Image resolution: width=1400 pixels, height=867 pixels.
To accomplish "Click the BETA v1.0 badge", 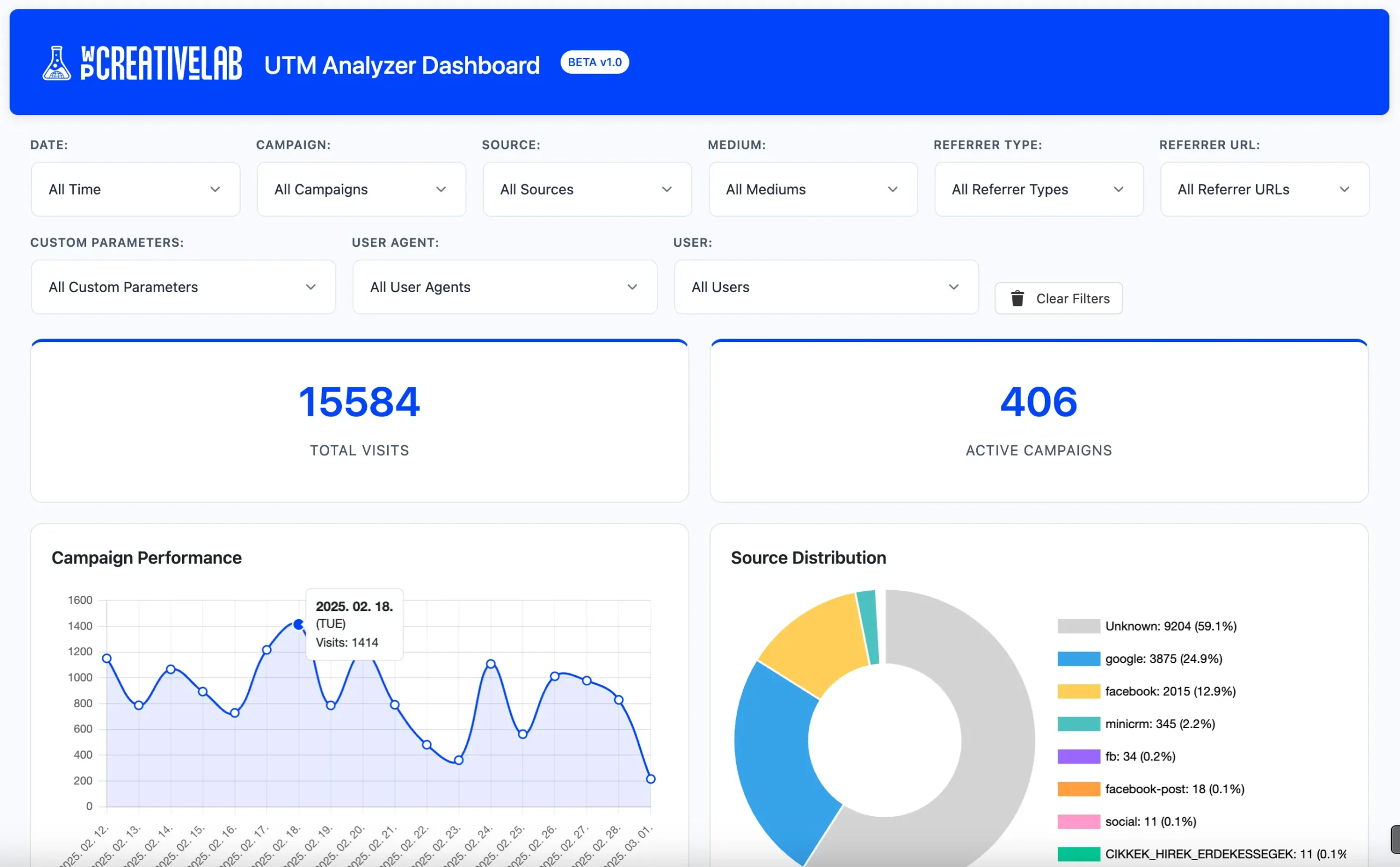I will (x=594, y=62).
